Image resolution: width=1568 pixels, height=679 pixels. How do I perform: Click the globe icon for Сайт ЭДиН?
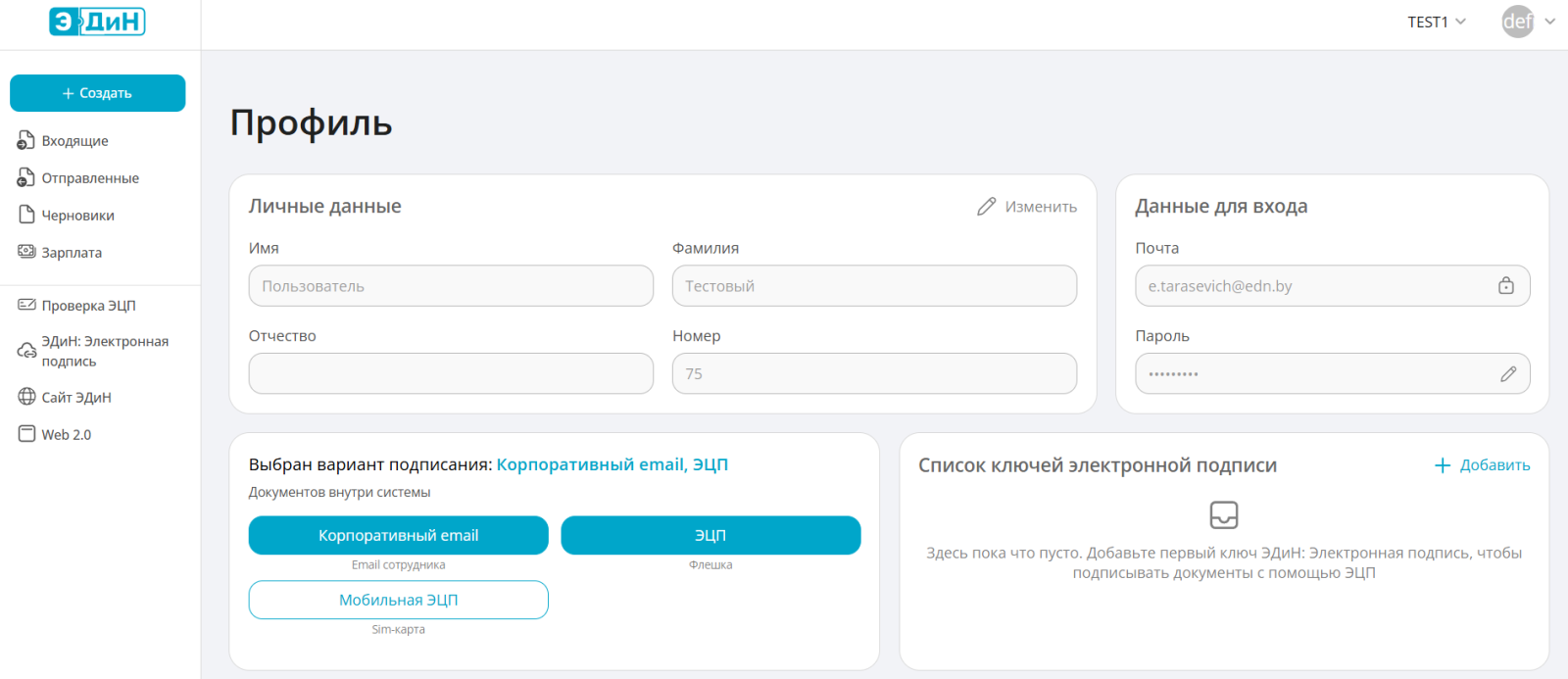click(26, 397)
